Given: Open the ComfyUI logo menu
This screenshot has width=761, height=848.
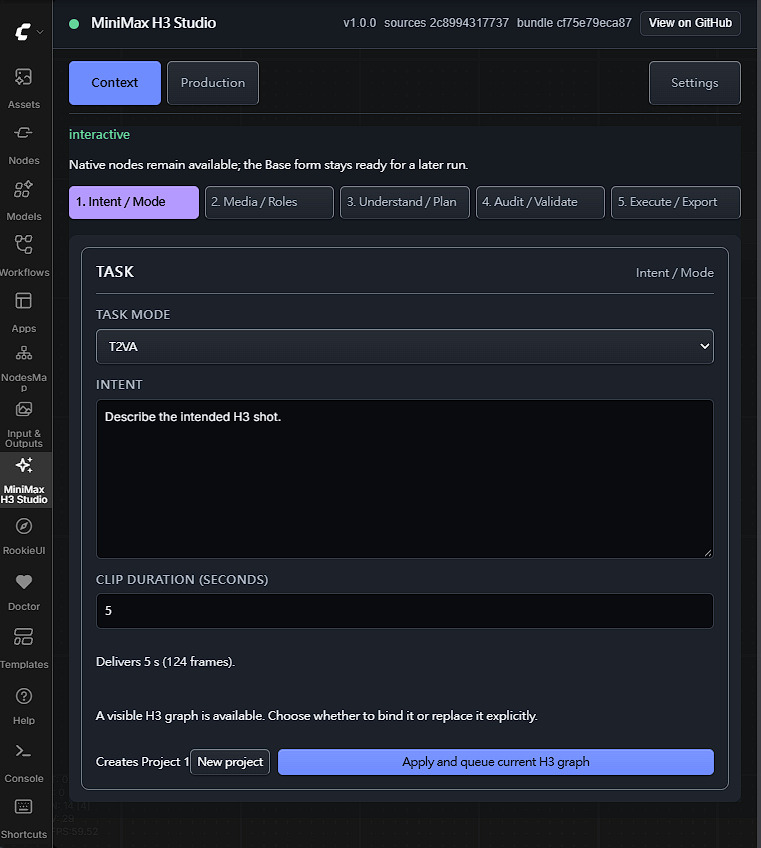Looking at the screenshot, I should tap(22, 32).
